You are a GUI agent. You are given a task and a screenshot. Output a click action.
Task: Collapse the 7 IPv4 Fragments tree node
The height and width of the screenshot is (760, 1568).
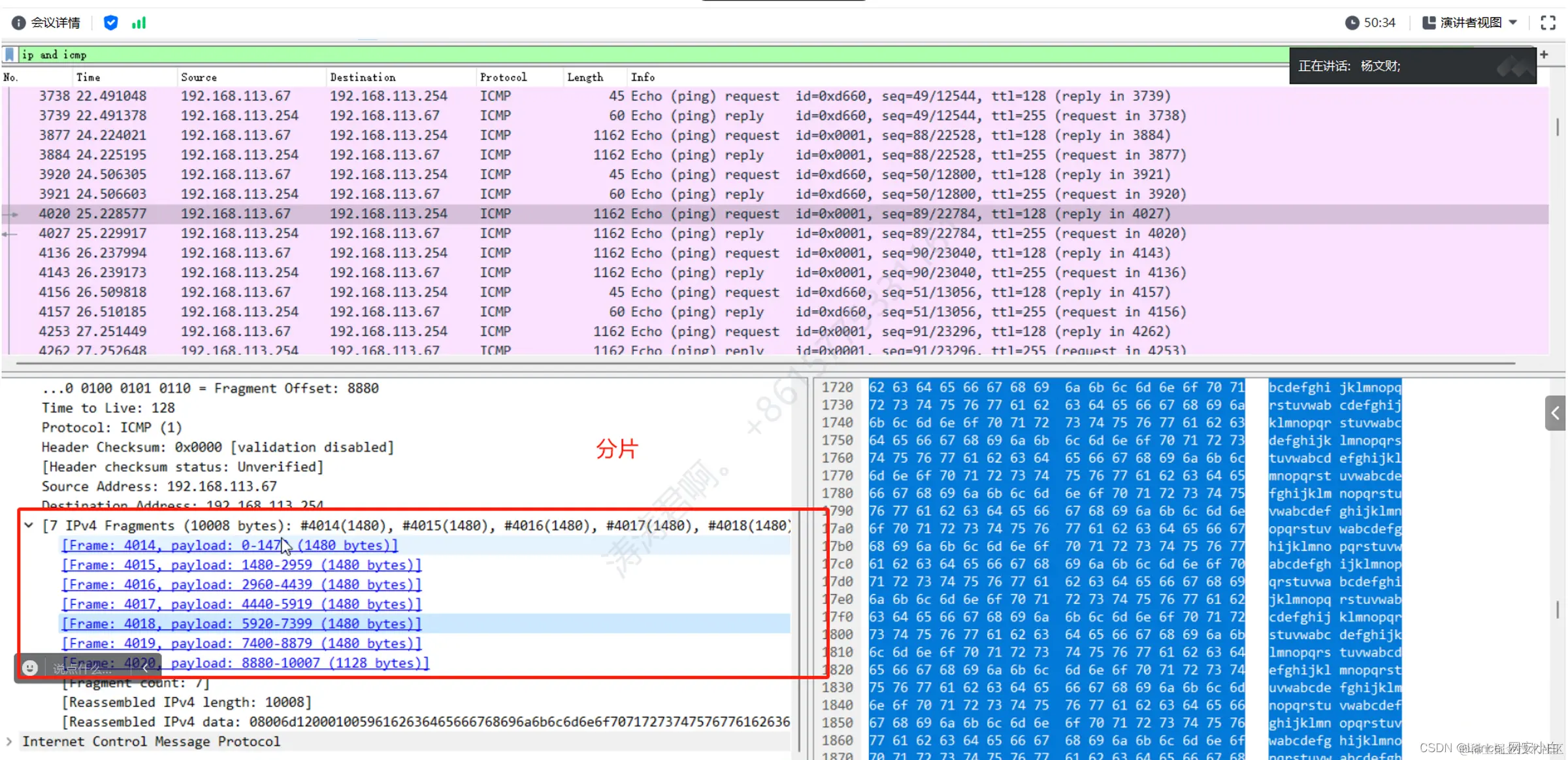29,525
